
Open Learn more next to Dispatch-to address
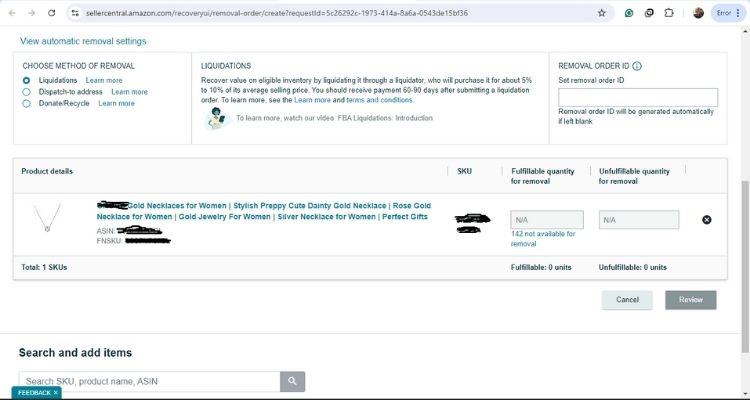(129, 92)
